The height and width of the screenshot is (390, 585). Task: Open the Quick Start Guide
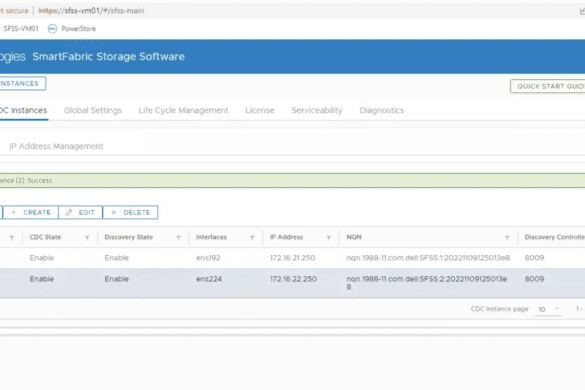tap(548, 86)
